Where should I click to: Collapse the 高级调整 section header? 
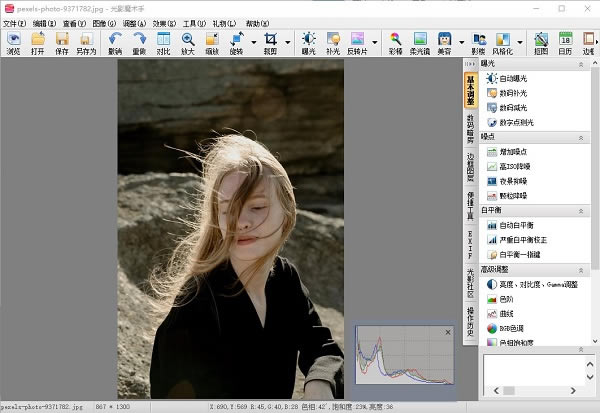coord(581,270)
